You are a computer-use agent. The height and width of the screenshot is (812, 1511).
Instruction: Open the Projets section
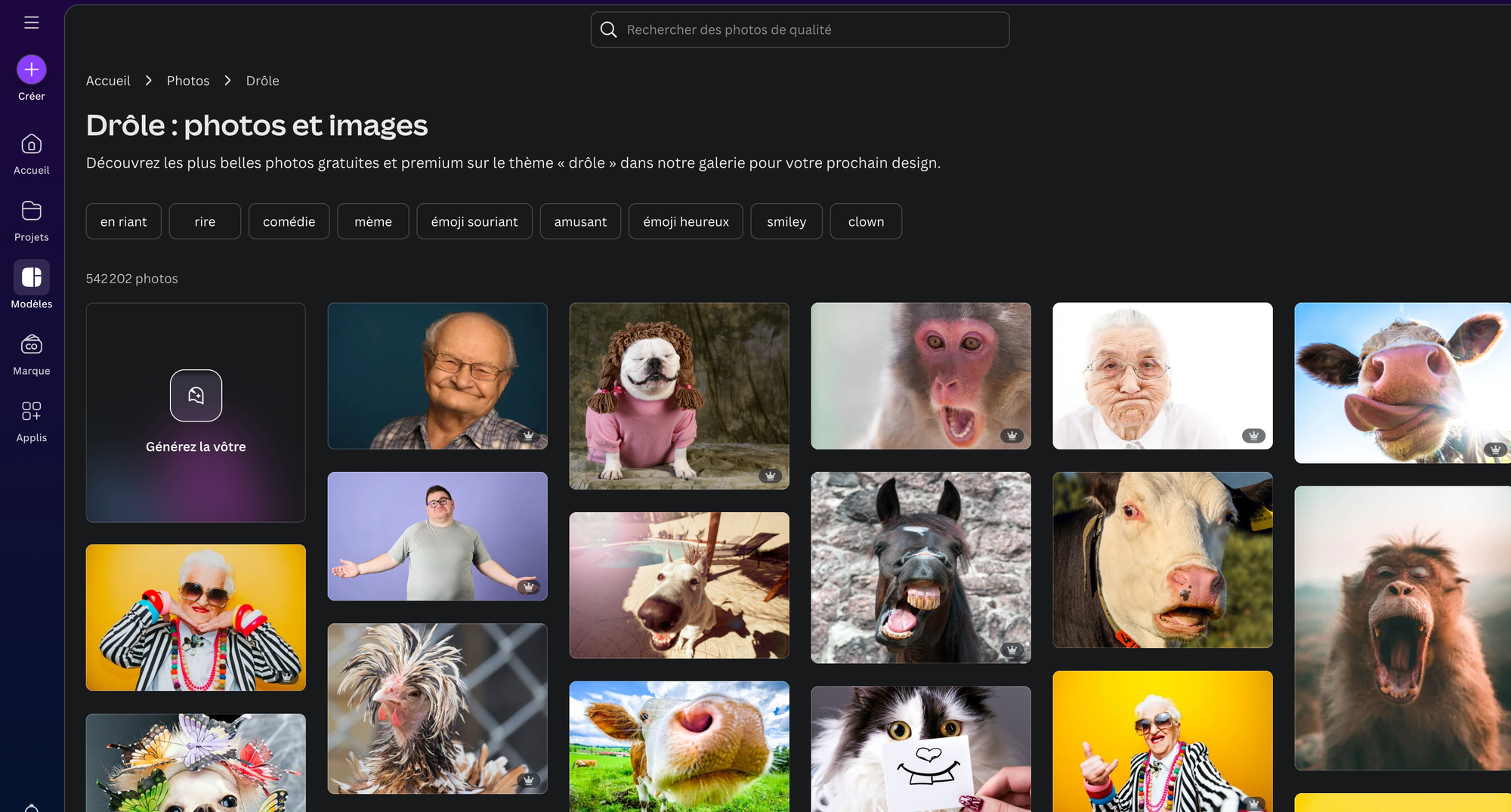tap(31, 219)
